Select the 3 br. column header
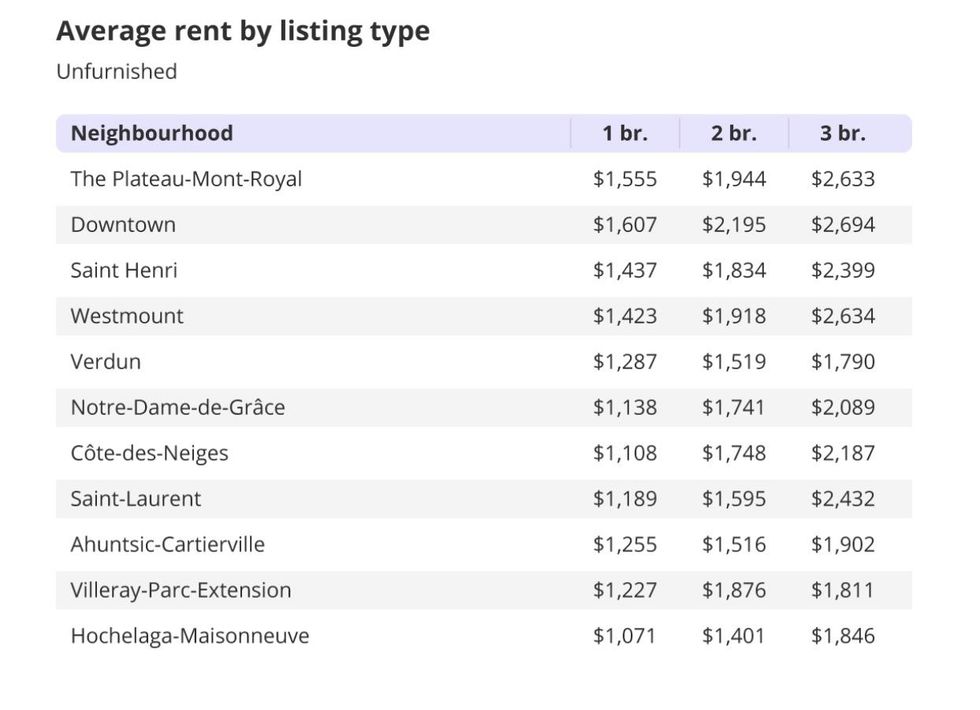This screenshot has height=710, width=980. (x=843, y=133)
